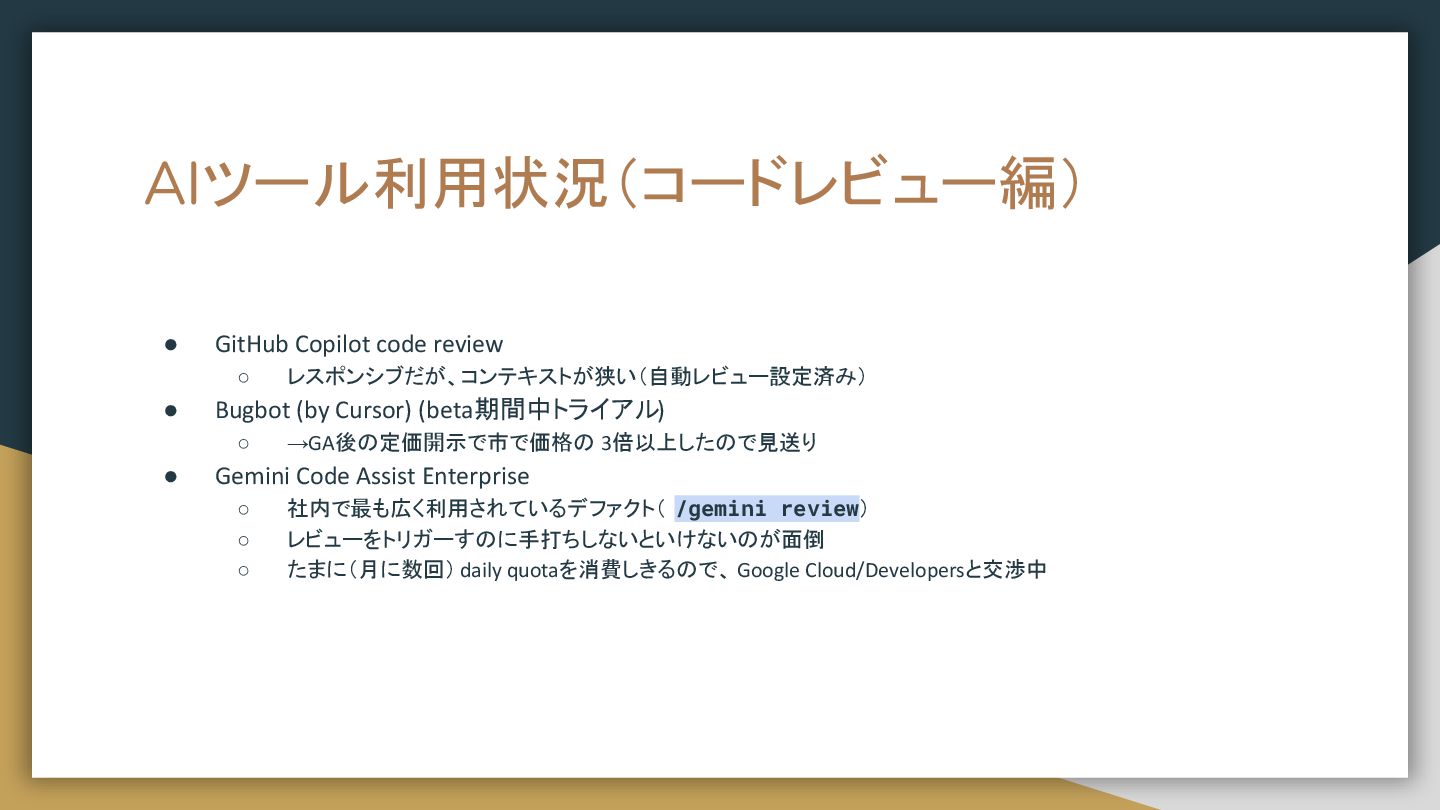Select the Gemini Code Assist Enterprise bullet
This screenshot has width=1440, height=810.
[372, 476]
